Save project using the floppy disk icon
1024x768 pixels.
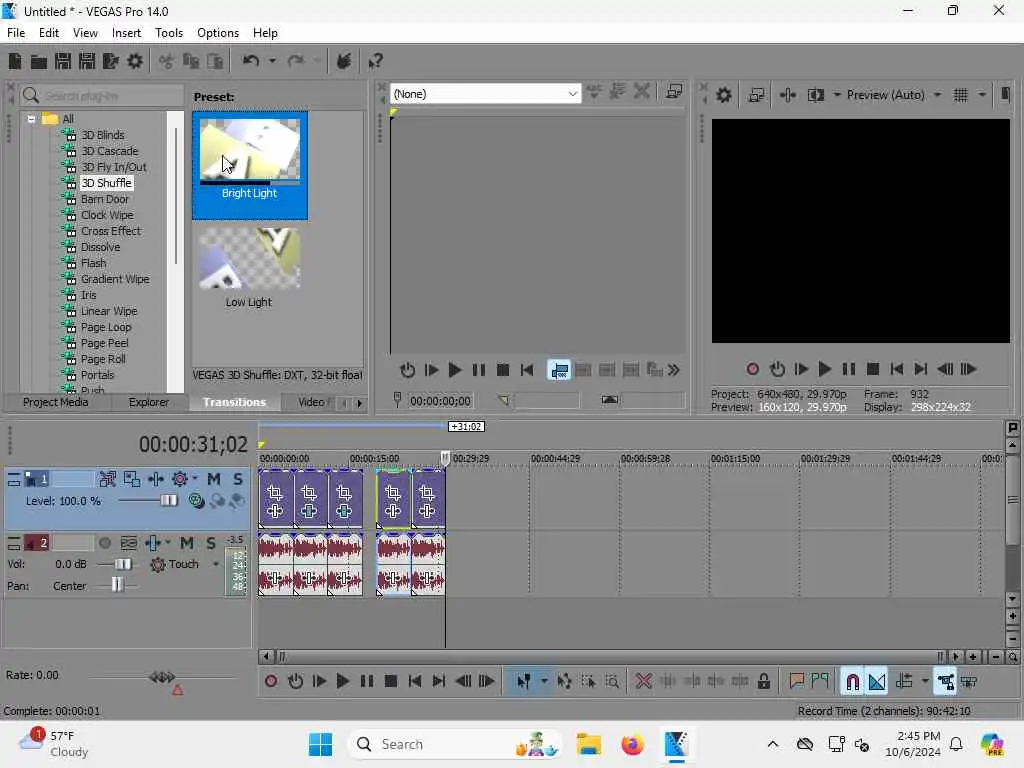63,61
